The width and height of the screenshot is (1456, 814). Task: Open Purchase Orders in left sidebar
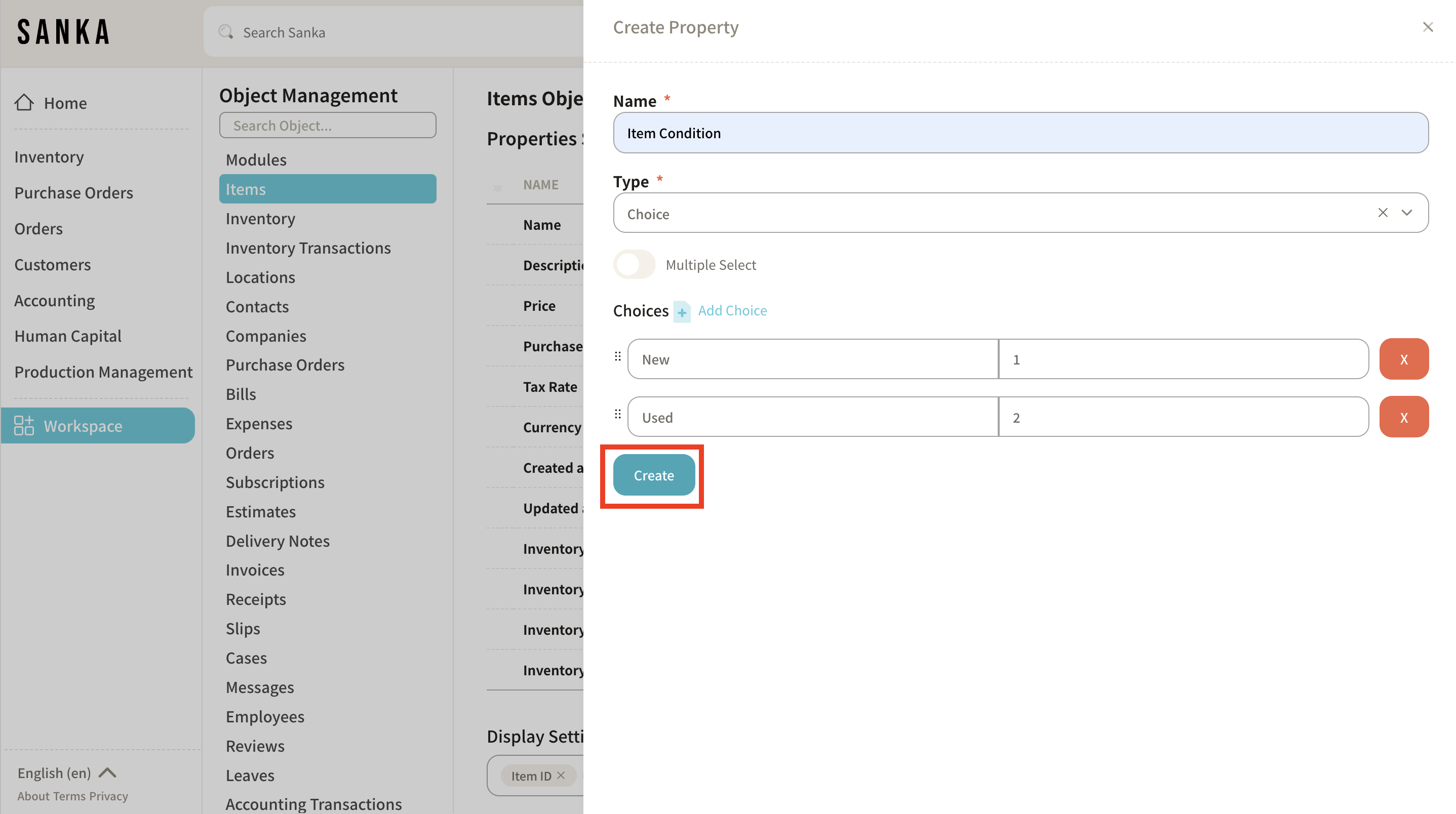73,193
